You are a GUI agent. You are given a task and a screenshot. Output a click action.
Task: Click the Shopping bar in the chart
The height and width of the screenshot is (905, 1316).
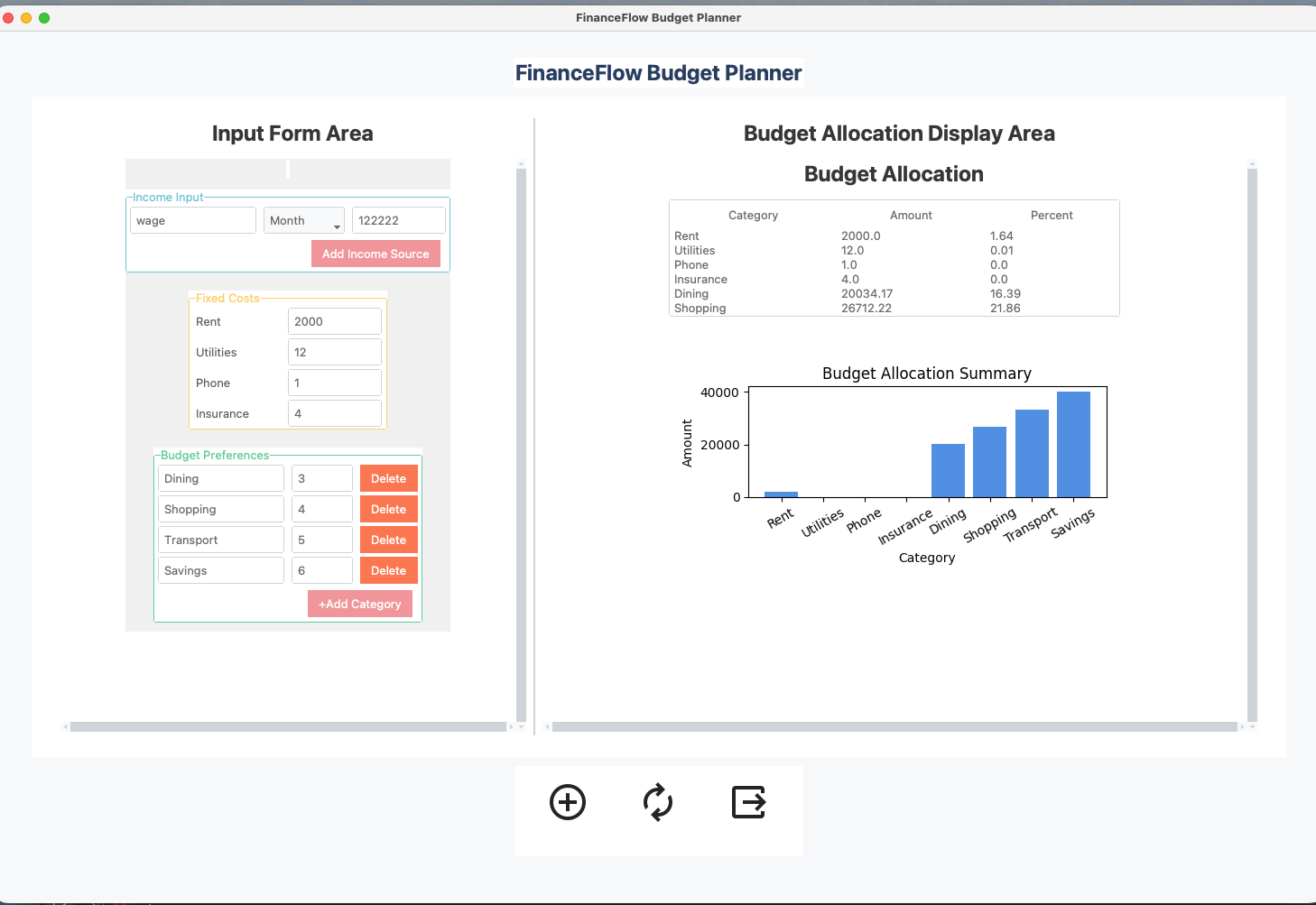click(989, 462)
